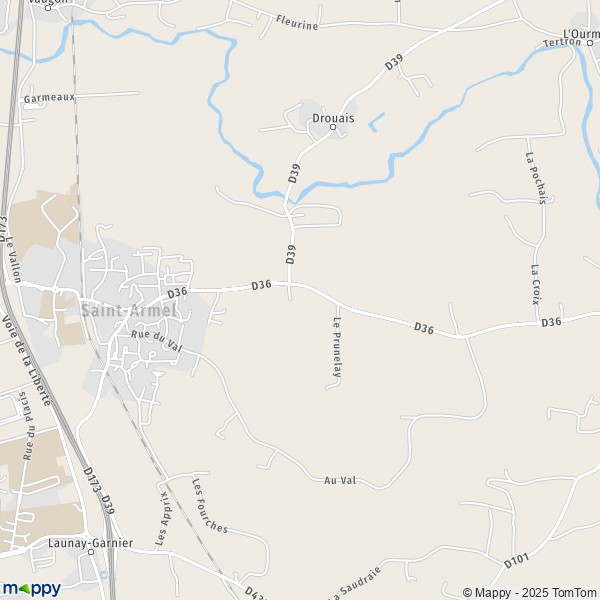Click the Voie de la Liberté label
The height and width of the screenshot is (600, 600).
(26, 360)
